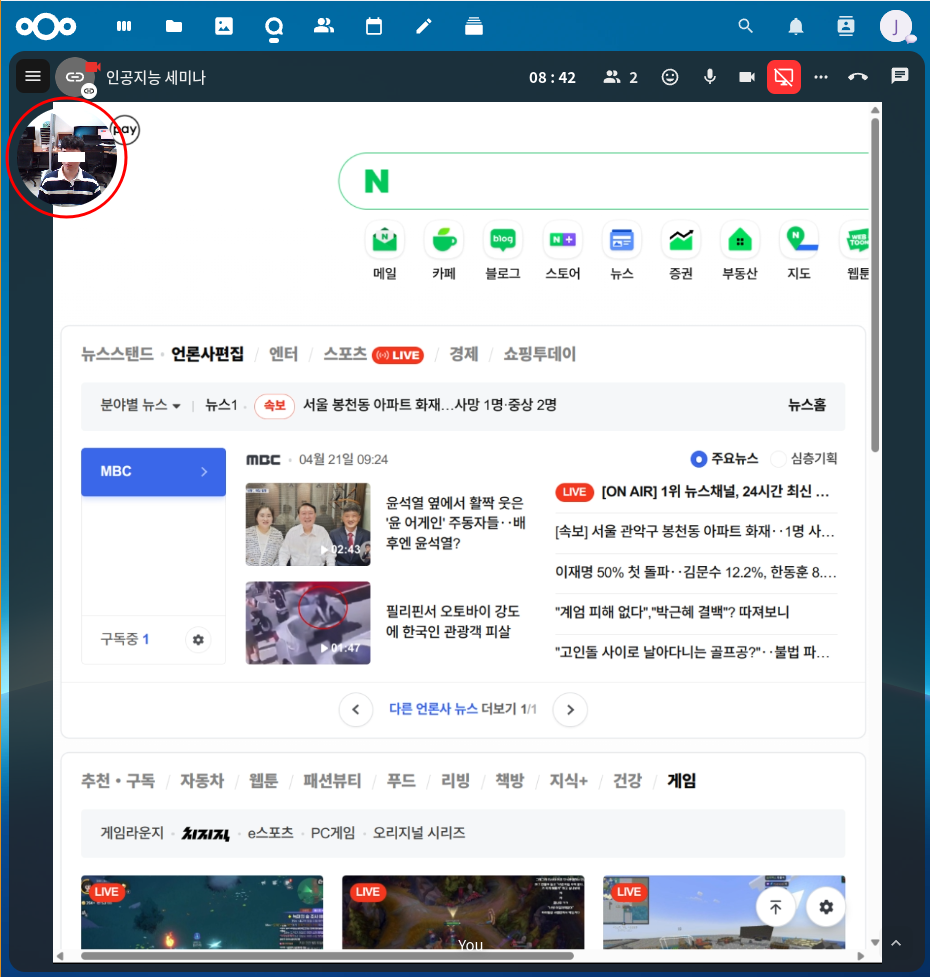This screenshot has height=977, width=930.
Task: Mute the microphone
Action: (x=710, y=77)
